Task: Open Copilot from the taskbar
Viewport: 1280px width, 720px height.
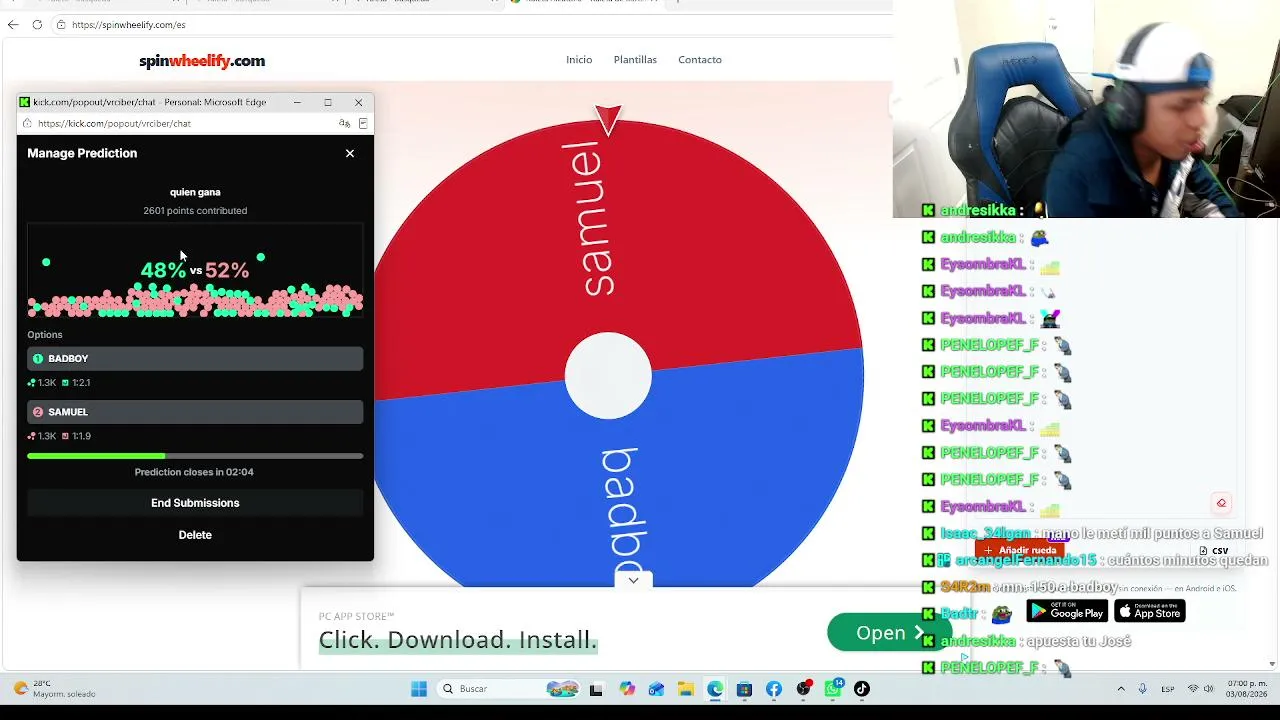Action: [x=627, y=689]
